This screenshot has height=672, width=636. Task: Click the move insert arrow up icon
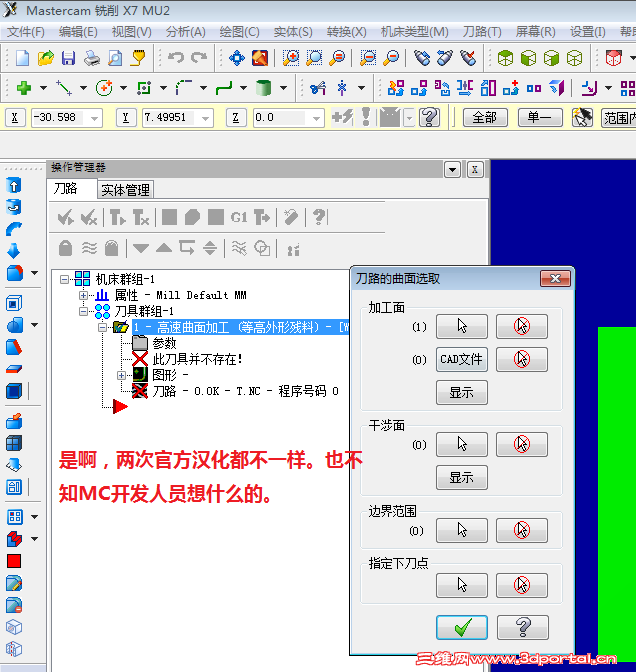(x=164, y=248)
